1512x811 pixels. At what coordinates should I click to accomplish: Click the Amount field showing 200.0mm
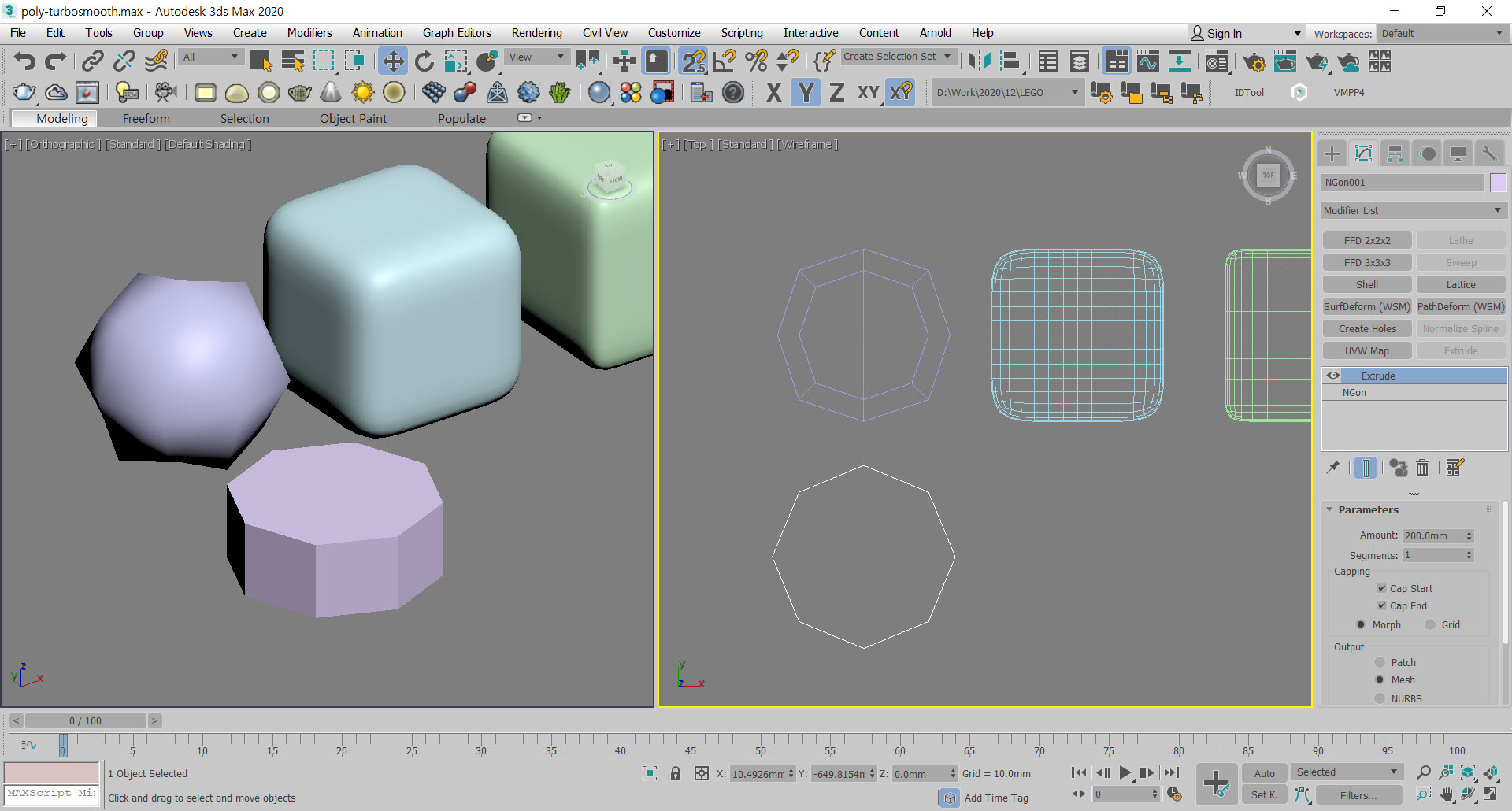pos(1433,535)
